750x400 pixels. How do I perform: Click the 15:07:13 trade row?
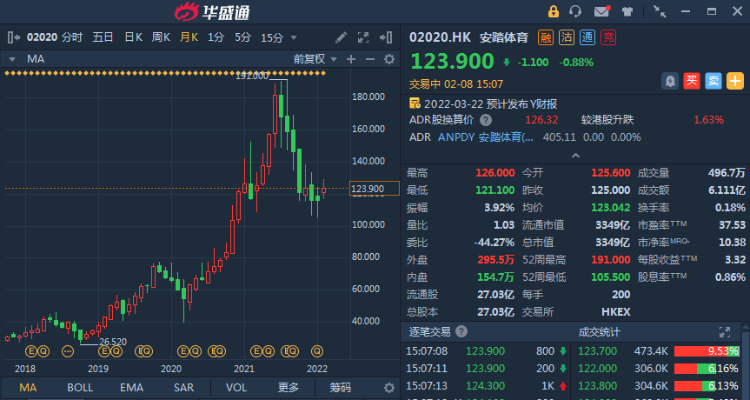click(x=487, y=386)
